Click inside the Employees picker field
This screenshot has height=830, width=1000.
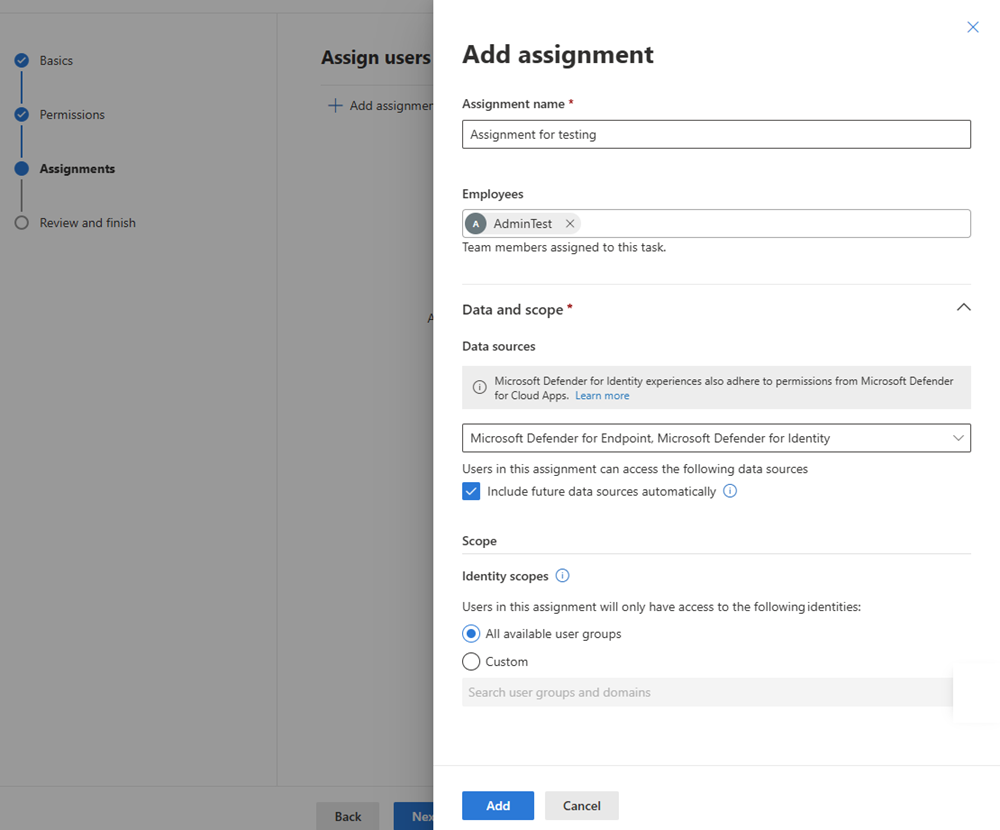tap(716, 223)
